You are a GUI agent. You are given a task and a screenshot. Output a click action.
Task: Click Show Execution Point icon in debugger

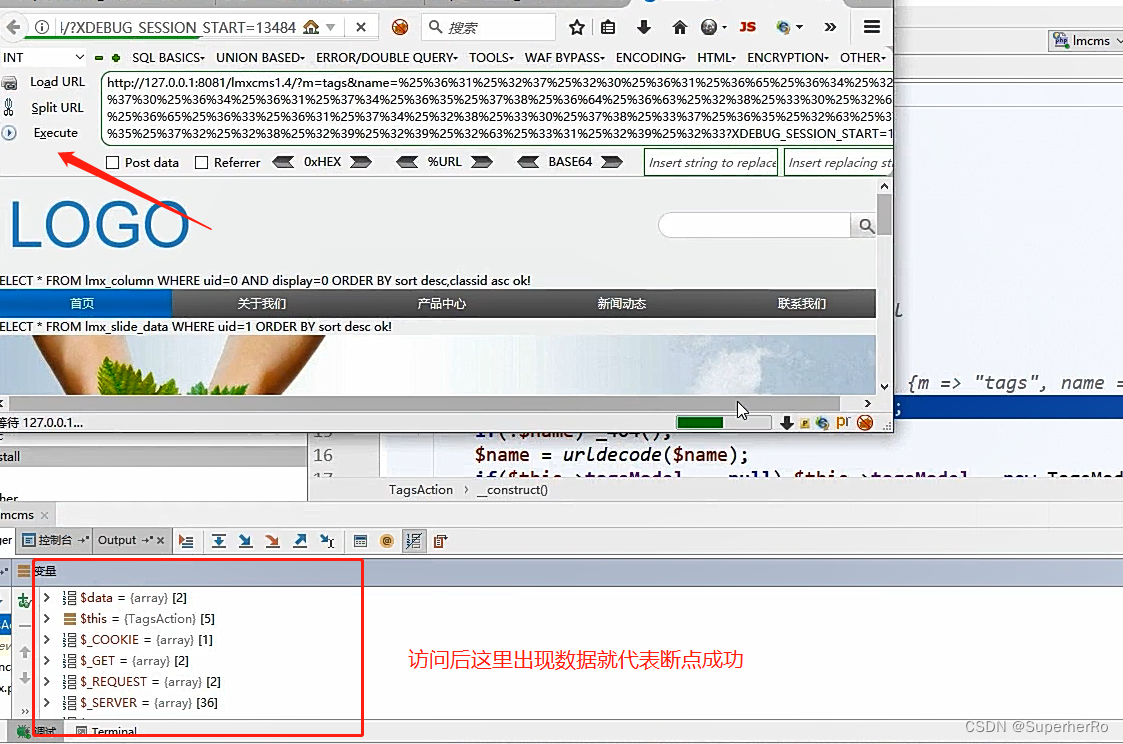186,541
